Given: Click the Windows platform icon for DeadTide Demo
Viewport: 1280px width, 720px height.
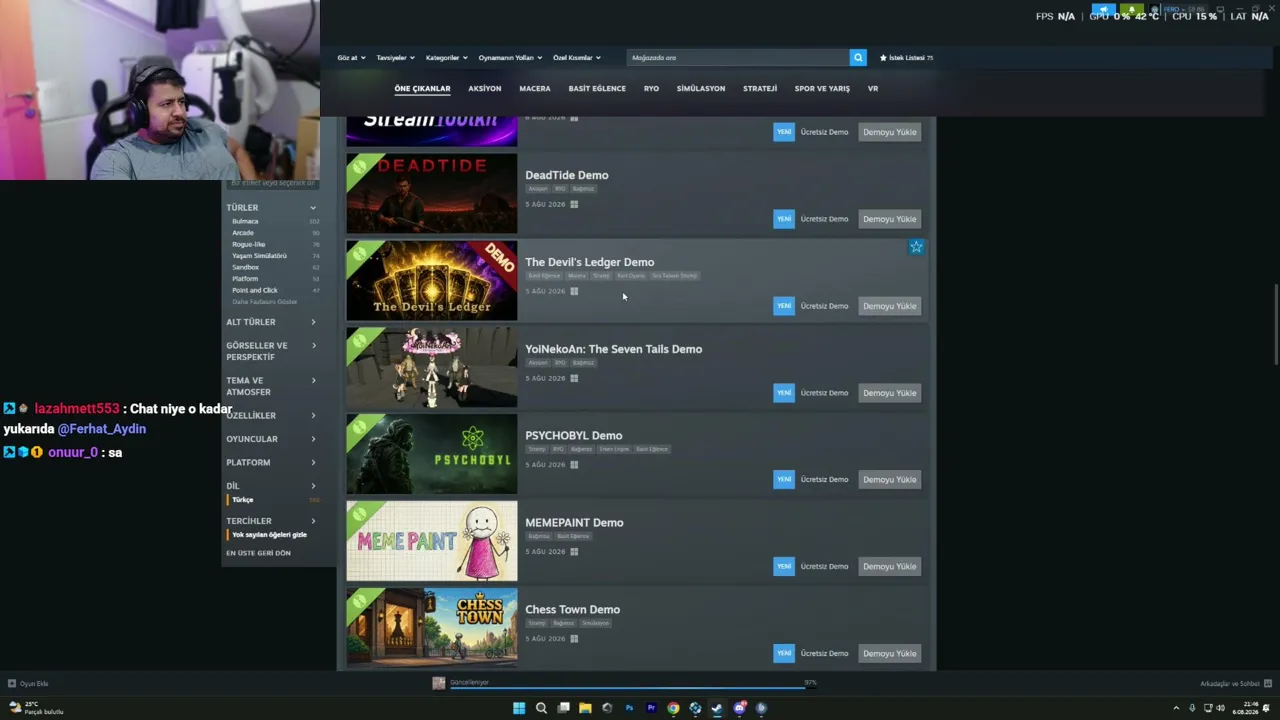Looking at the screenshot, I should pos(574,205).
